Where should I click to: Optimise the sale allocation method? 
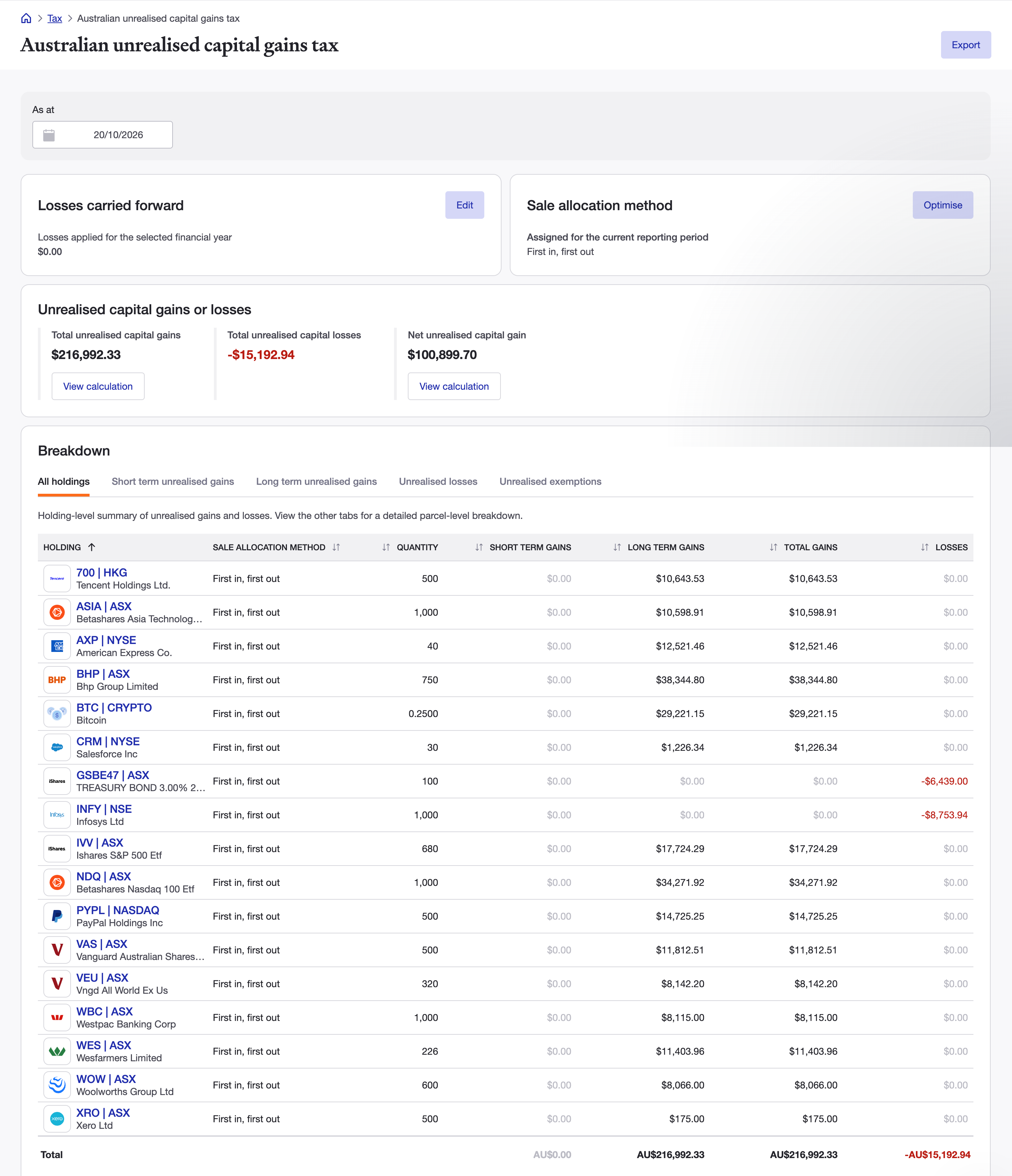[942, 205]
